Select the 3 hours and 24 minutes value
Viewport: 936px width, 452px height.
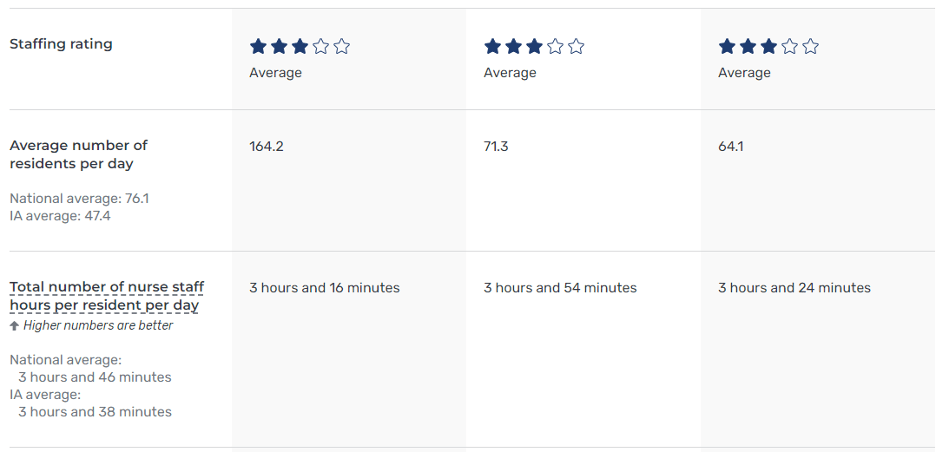click(x=794, y=288)
